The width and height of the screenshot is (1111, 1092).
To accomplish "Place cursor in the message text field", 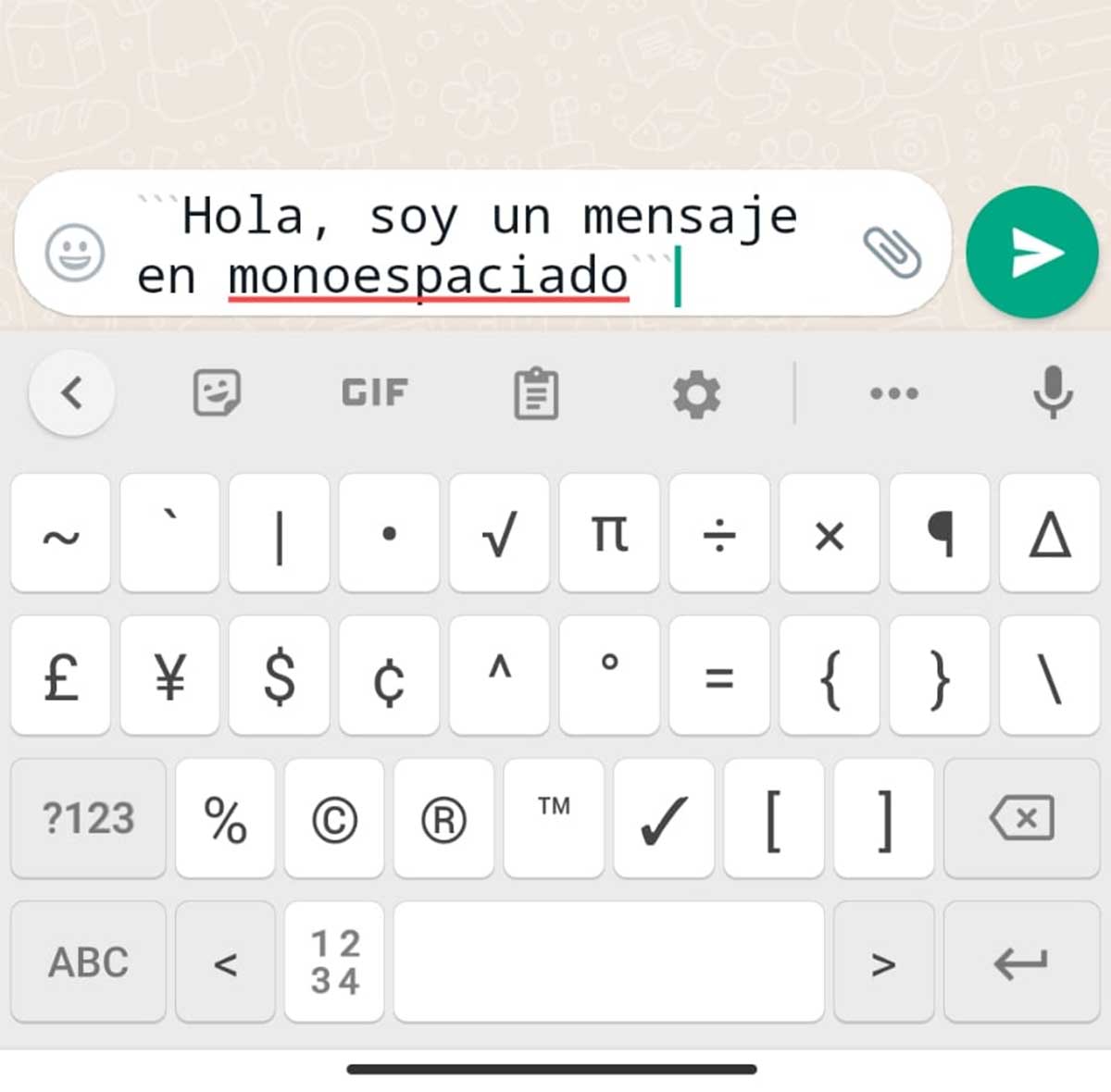I will (x=481, y=245).
